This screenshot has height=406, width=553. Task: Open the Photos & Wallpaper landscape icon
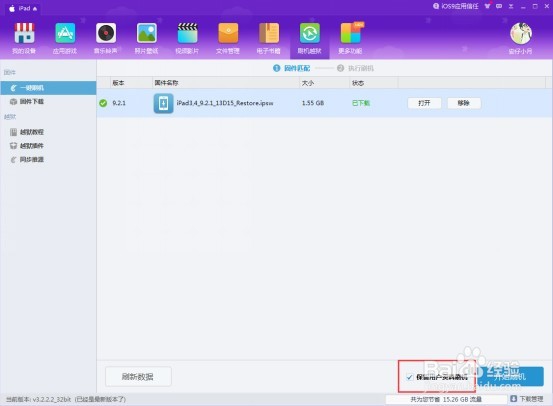click(147, 33)
